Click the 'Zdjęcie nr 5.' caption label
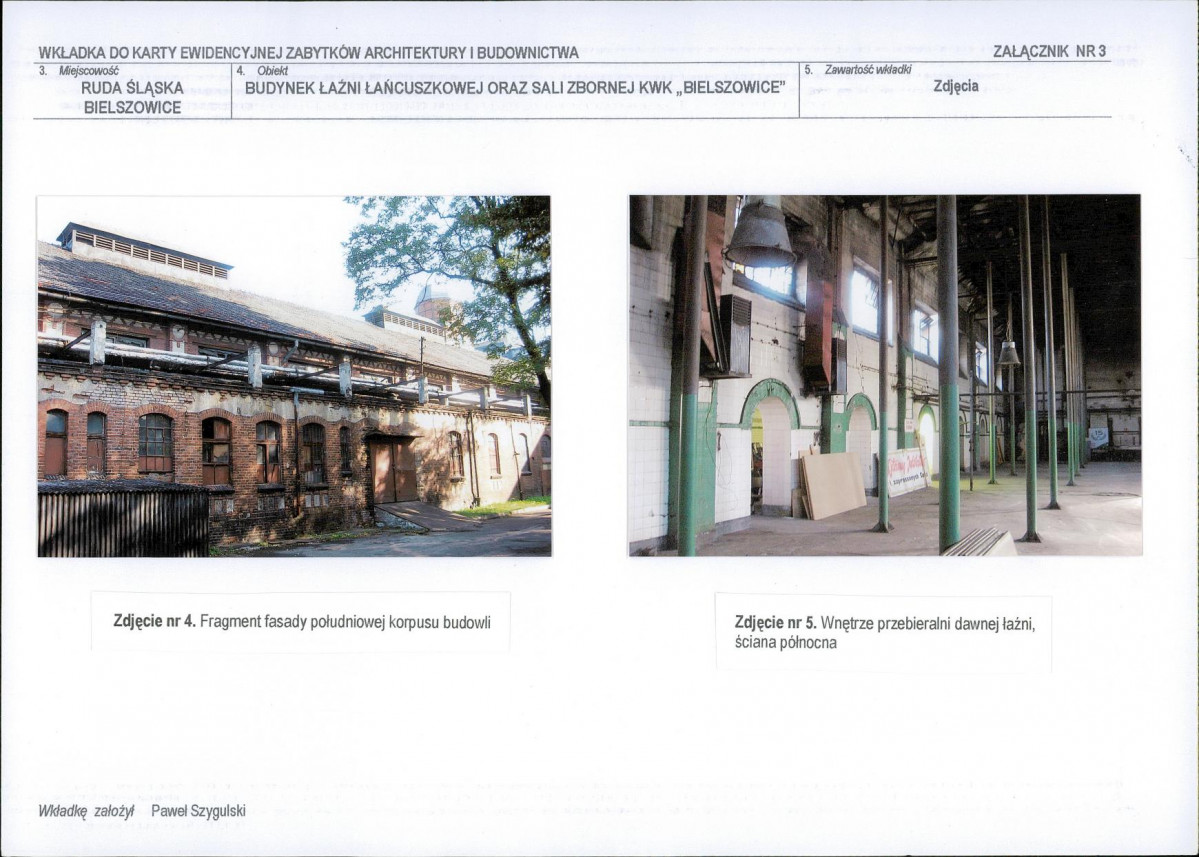 pyautogui.click(x=776, y=623)
